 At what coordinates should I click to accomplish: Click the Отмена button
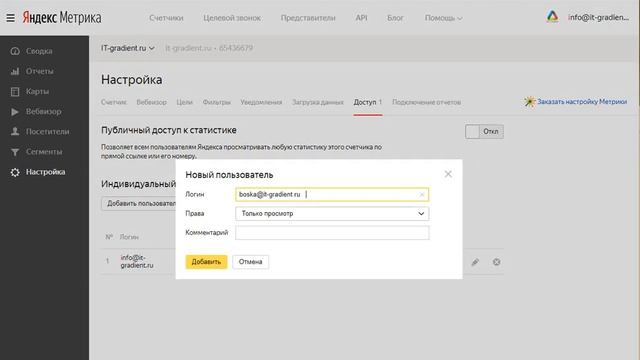tap(250, 262)
